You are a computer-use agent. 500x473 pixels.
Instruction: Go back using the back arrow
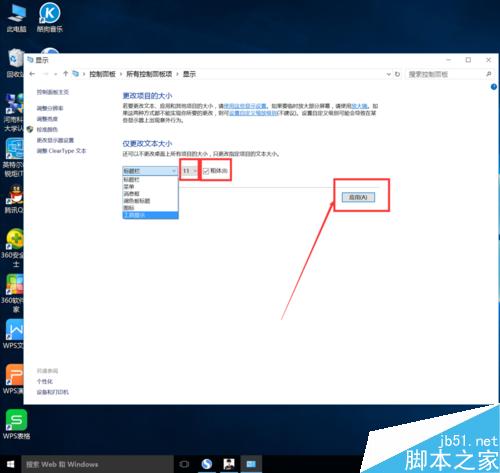[x=32, y=74]
